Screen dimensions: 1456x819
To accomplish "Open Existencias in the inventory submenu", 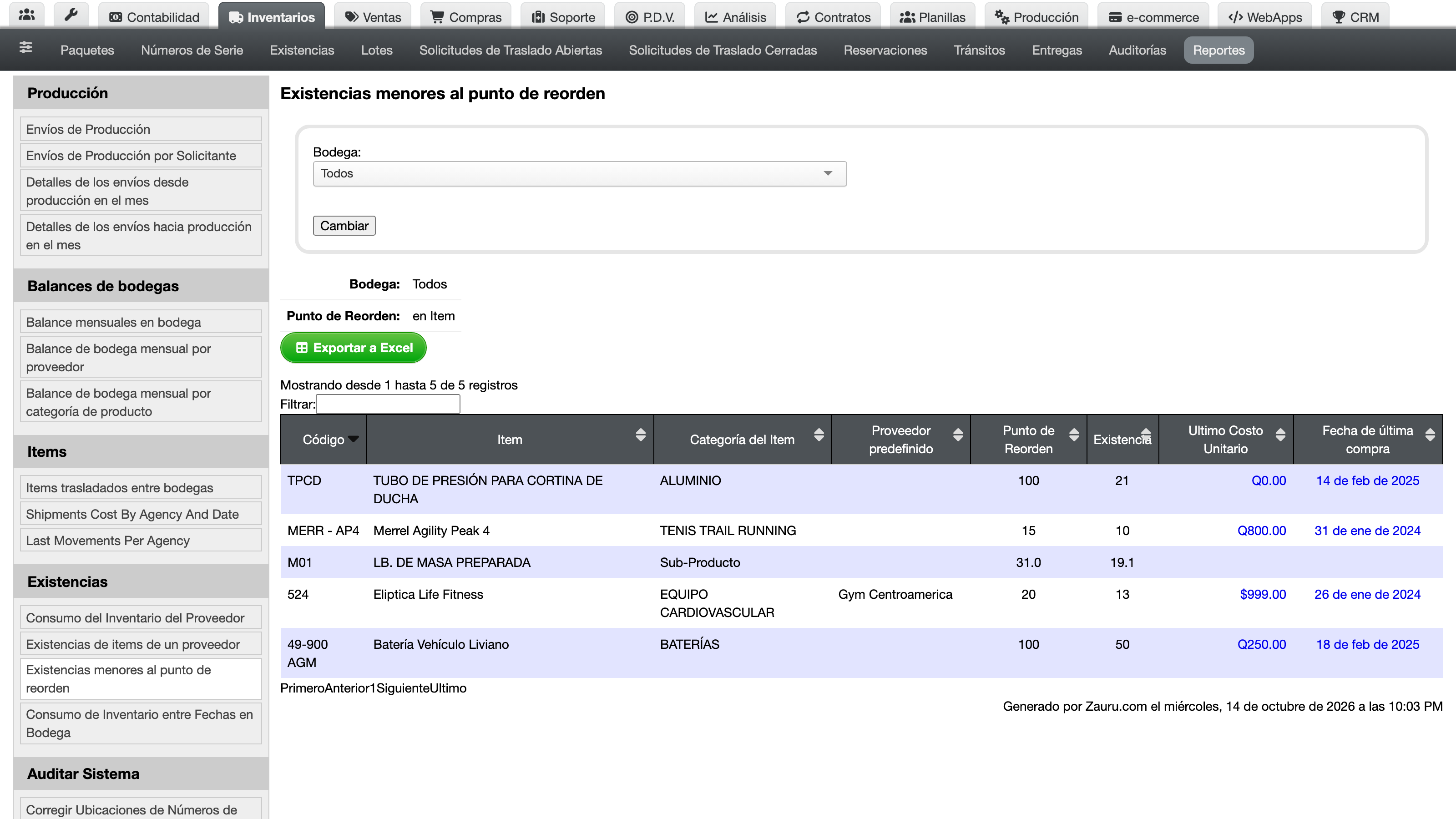I will [302, 51].
